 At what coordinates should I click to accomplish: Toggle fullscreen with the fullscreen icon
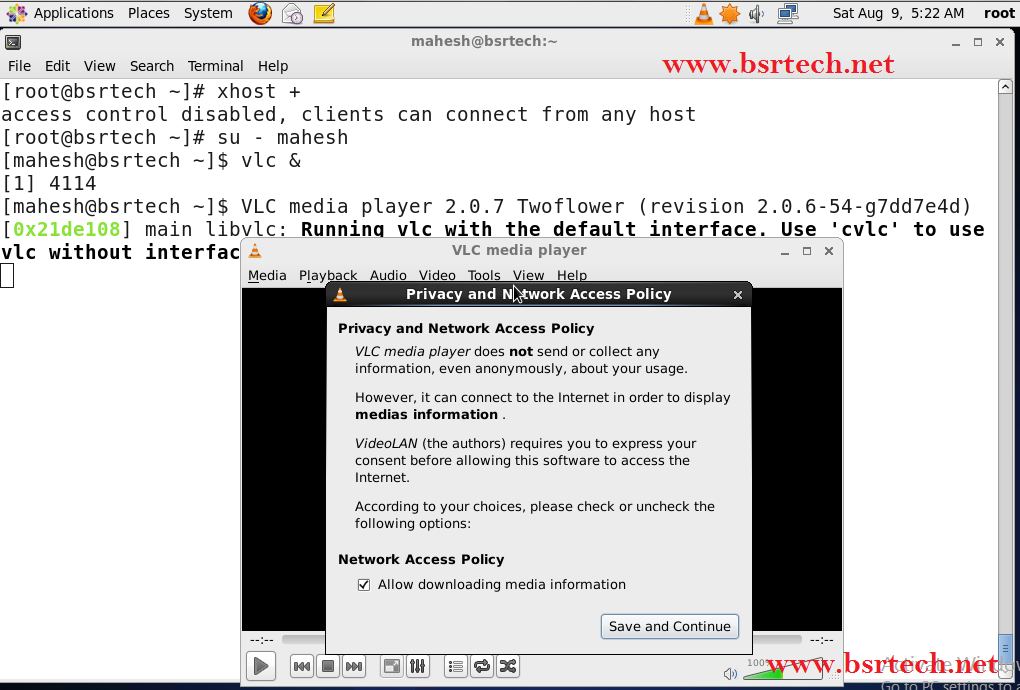(391, 666)
